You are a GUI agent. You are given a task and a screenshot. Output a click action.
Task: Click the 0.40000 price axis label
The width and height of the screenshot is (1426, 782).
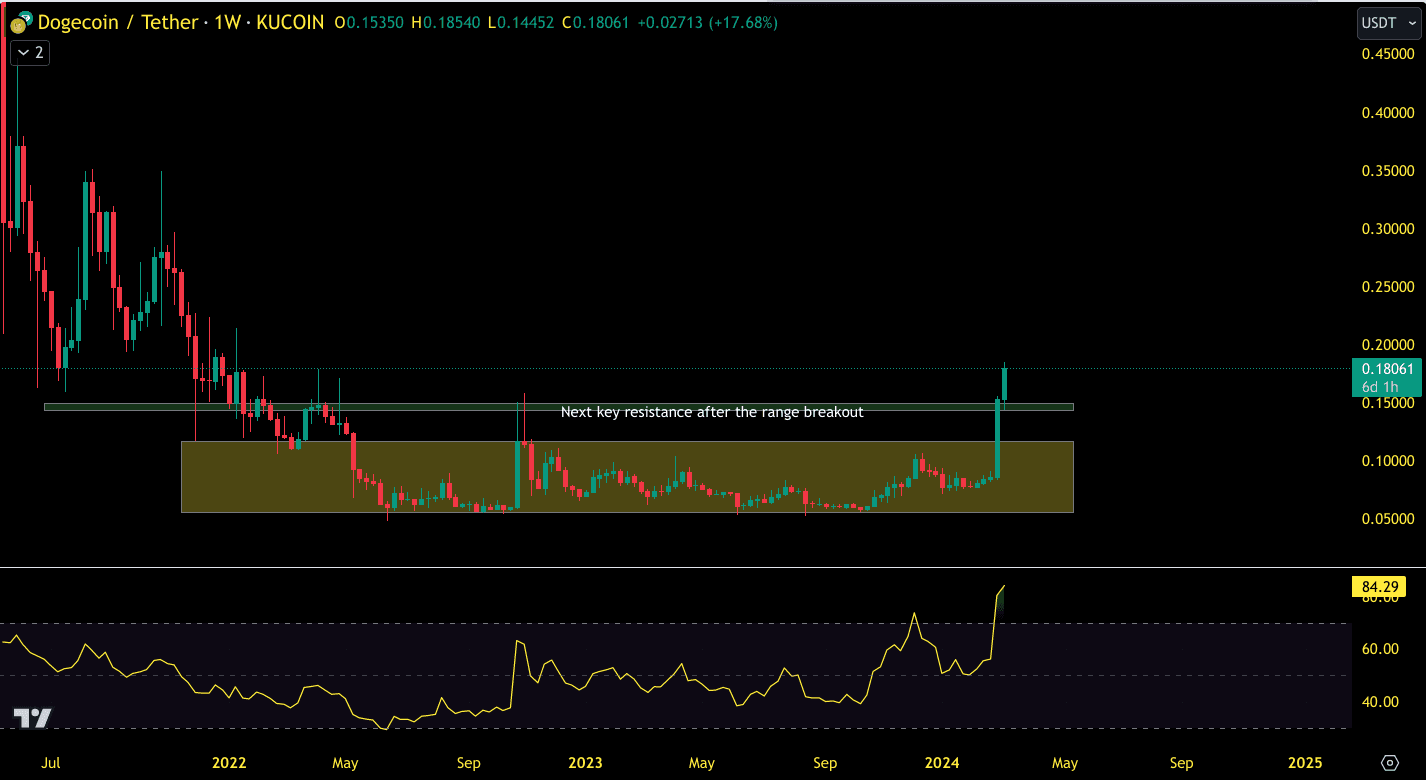click(x=1388, y=112)
